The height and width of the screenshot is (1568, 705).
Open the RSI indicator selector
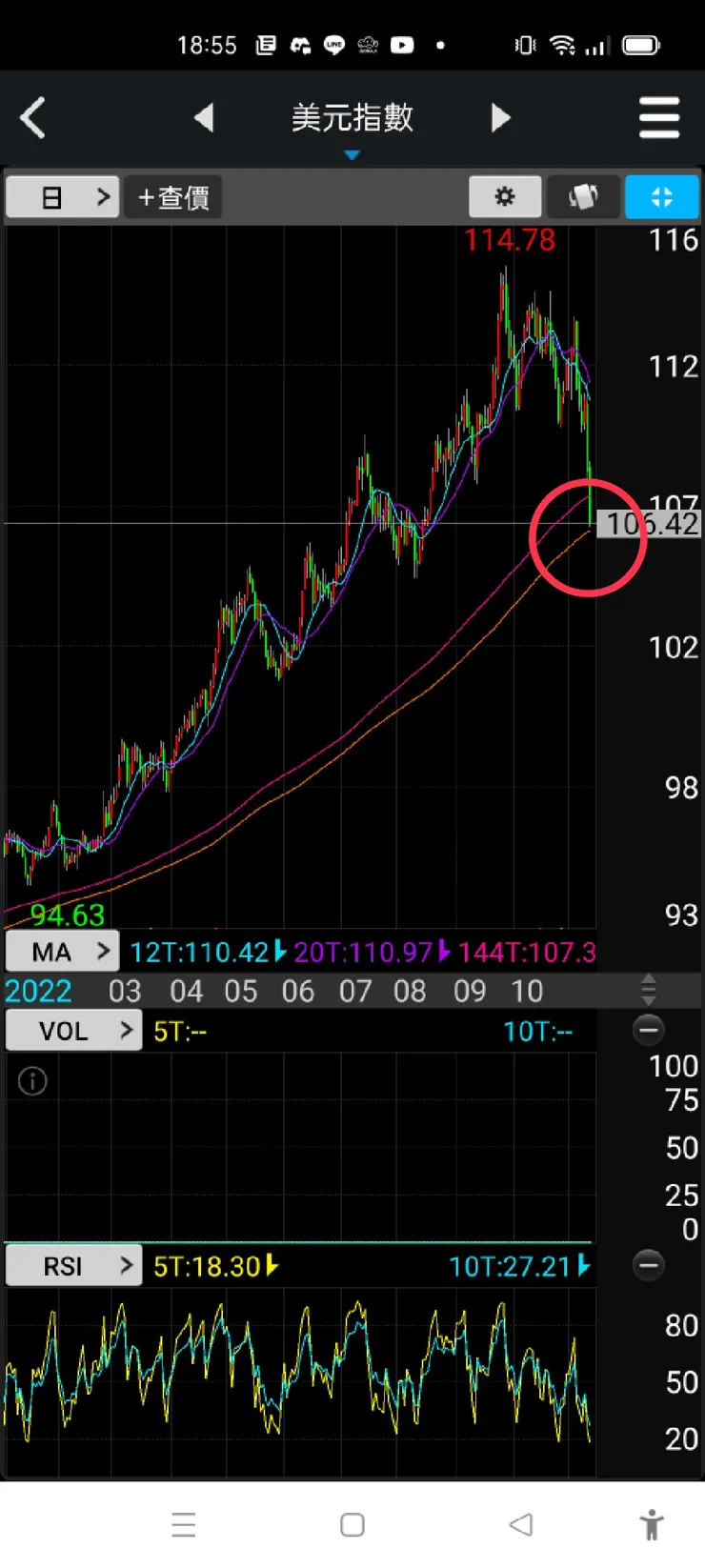[x=74, y=1266]
